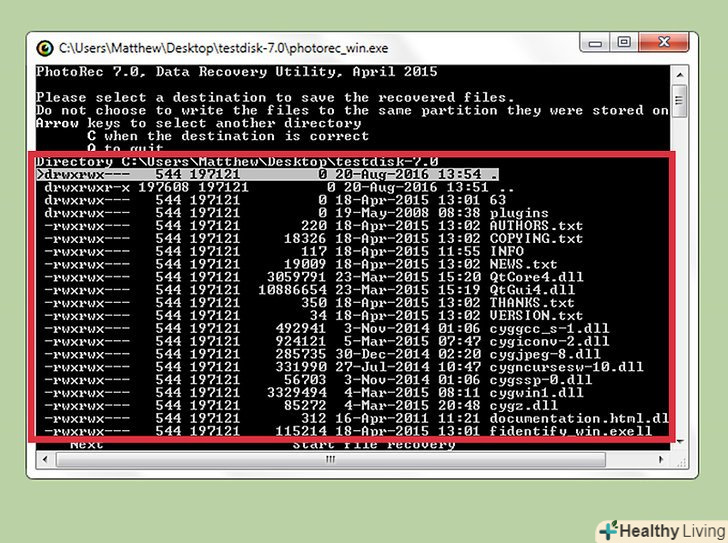Click the 'PhotoRec 7.0, Data Recovery Utility' header

coord(237,72)
